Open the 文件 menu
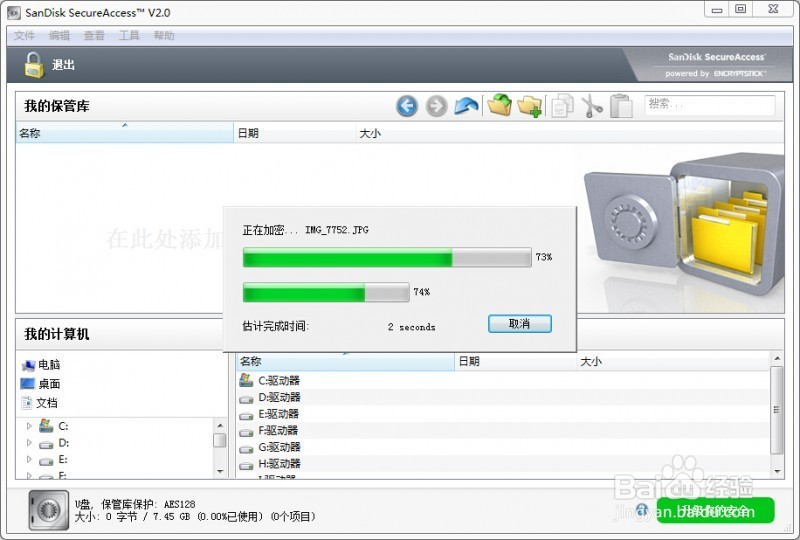This screenshot has height=540, width=800. 24,35
